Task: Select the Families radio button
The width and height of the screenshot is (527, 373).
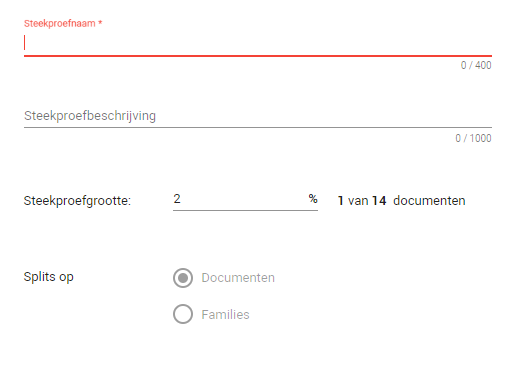Action: (183, 314)
